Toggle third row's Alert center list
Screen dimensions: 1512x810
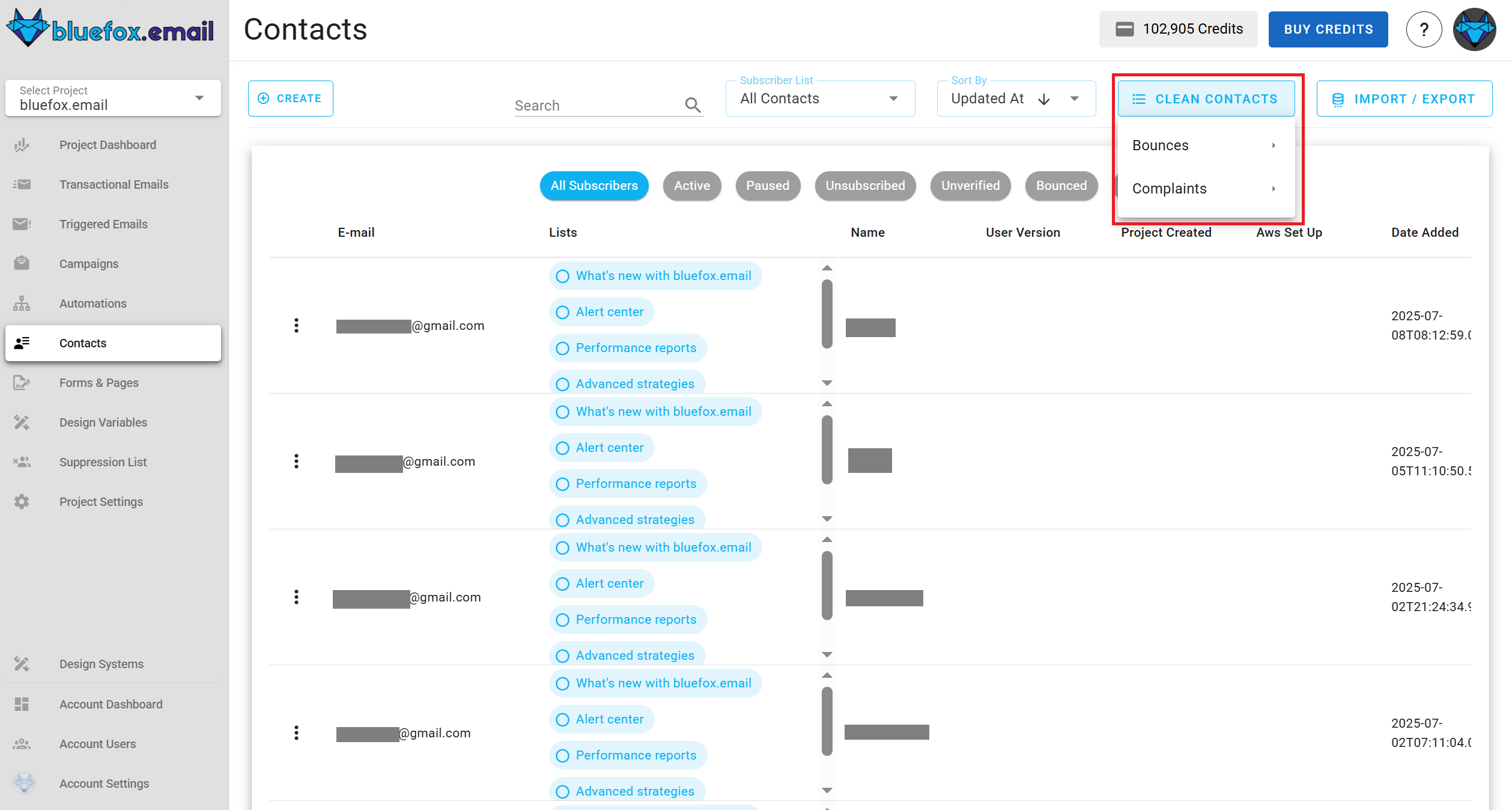point(601,583)
